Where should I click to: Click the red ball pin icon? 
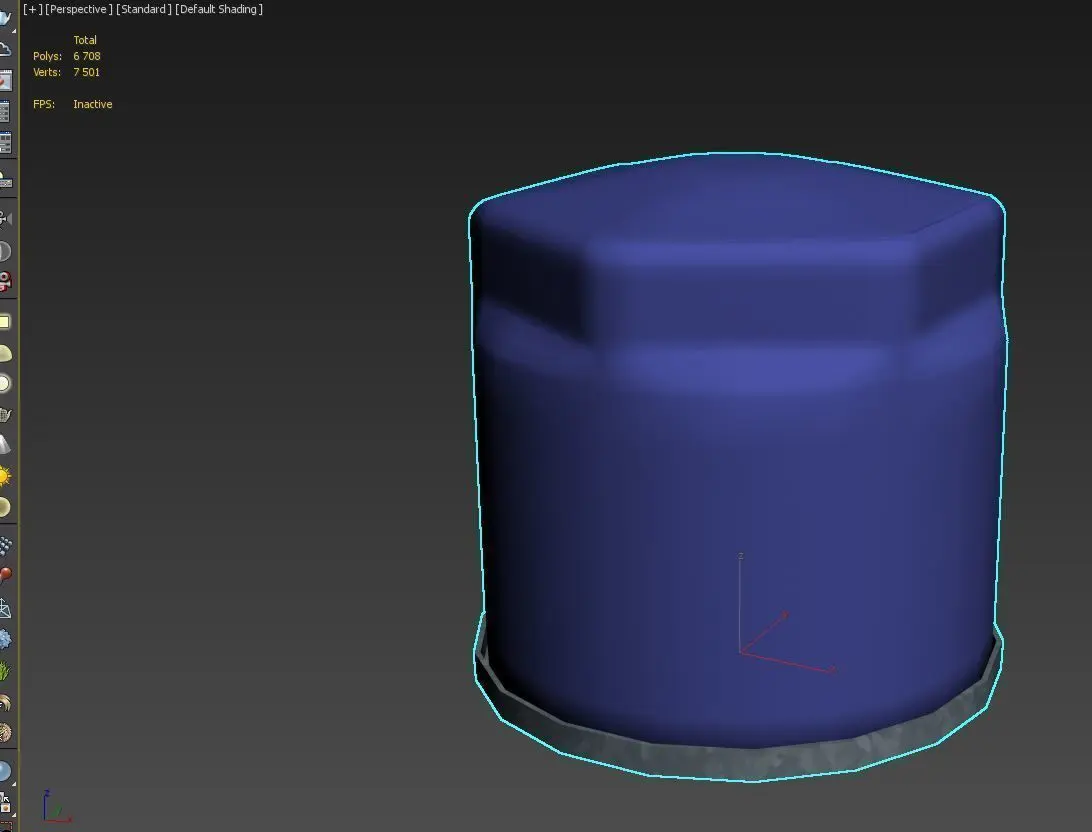[x=6, y=575]
